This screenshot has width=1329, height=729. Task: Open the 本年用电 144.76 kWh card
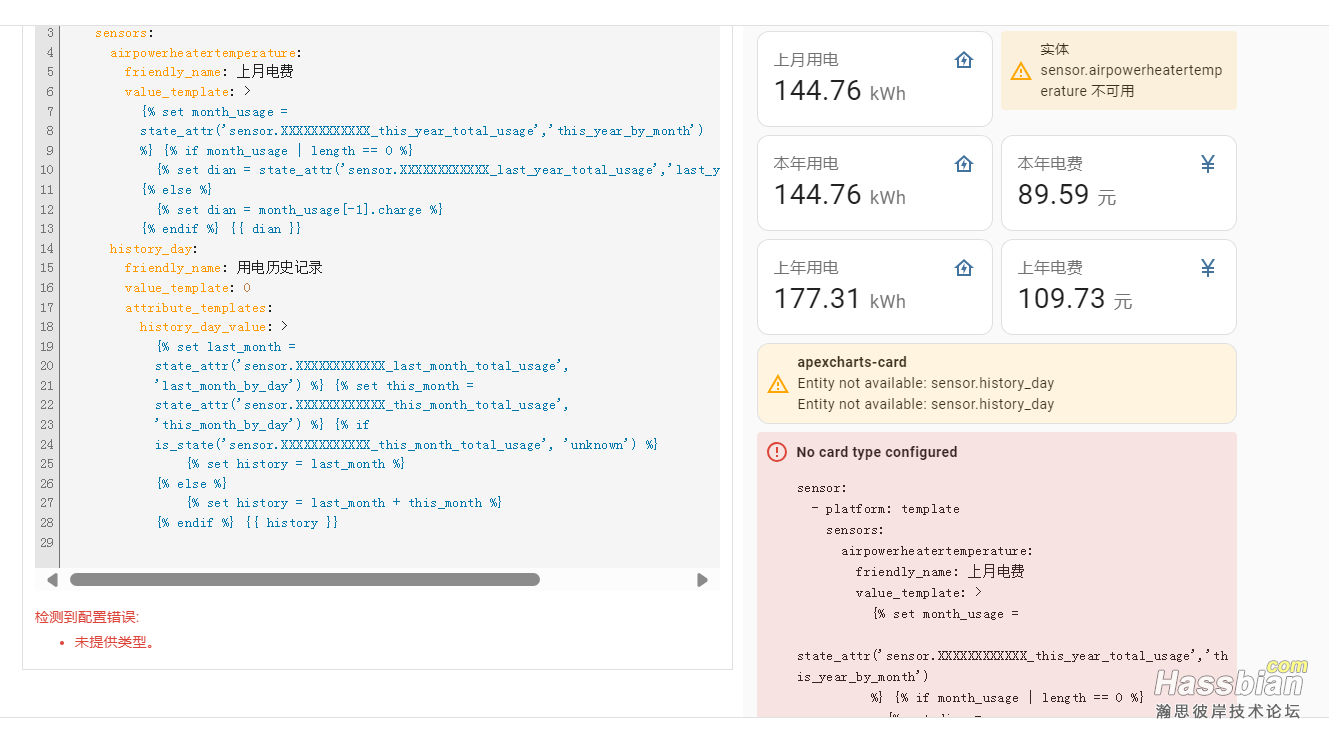[x=875, y=183]
